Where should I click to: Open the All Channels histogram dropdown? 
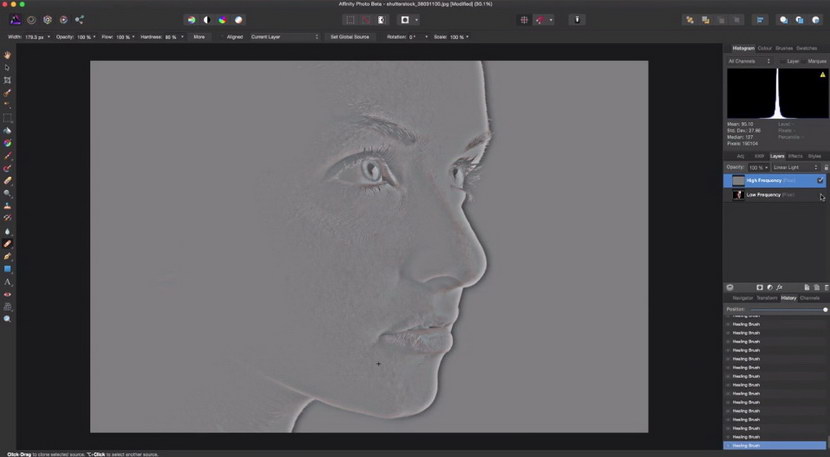click(749, 61)
